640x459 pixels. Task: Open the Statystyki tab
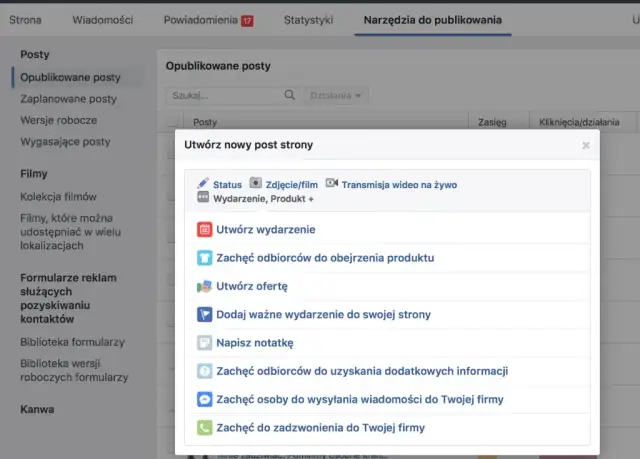click(x=309, y=20)
